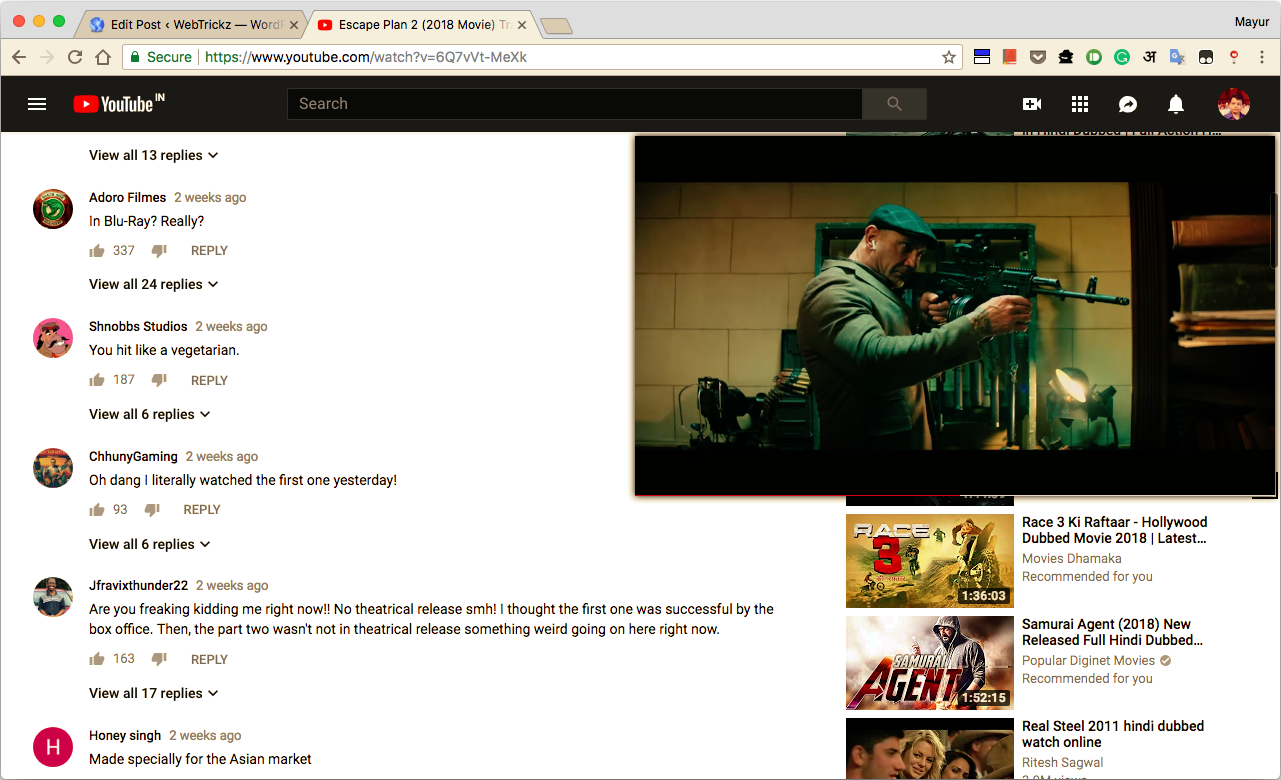Viewport: 1281px width, 780px height.
Task: Expand View all 13 replies
Action: 154,155
